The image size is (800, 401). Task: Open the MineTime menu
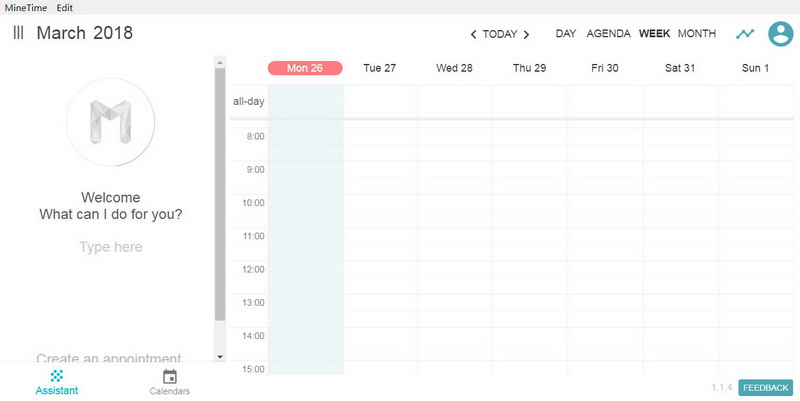click(26, 8)
